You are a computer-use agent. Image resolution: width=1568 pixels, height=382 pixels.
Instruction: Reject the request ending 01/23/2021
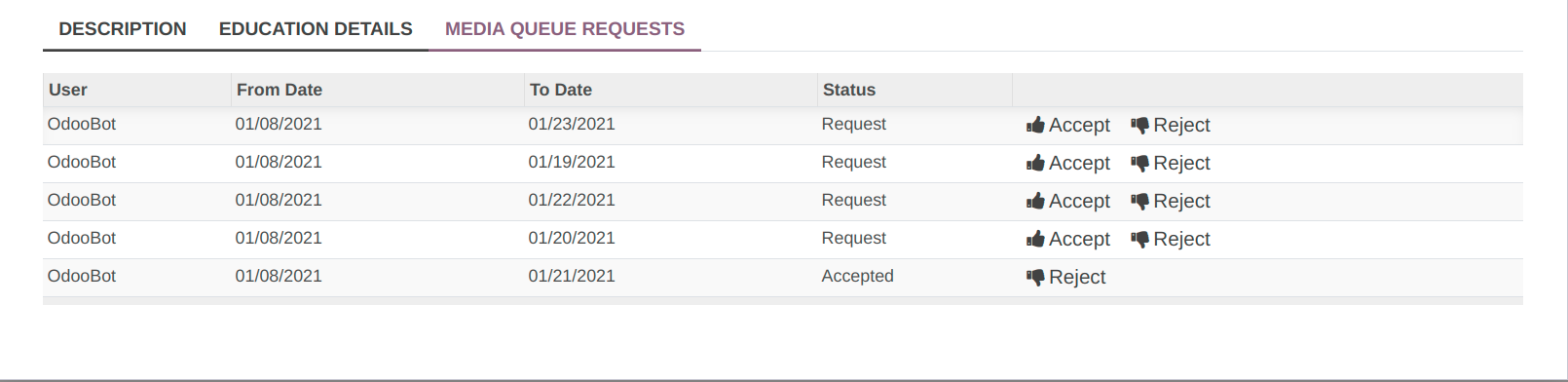(1171, 125)
